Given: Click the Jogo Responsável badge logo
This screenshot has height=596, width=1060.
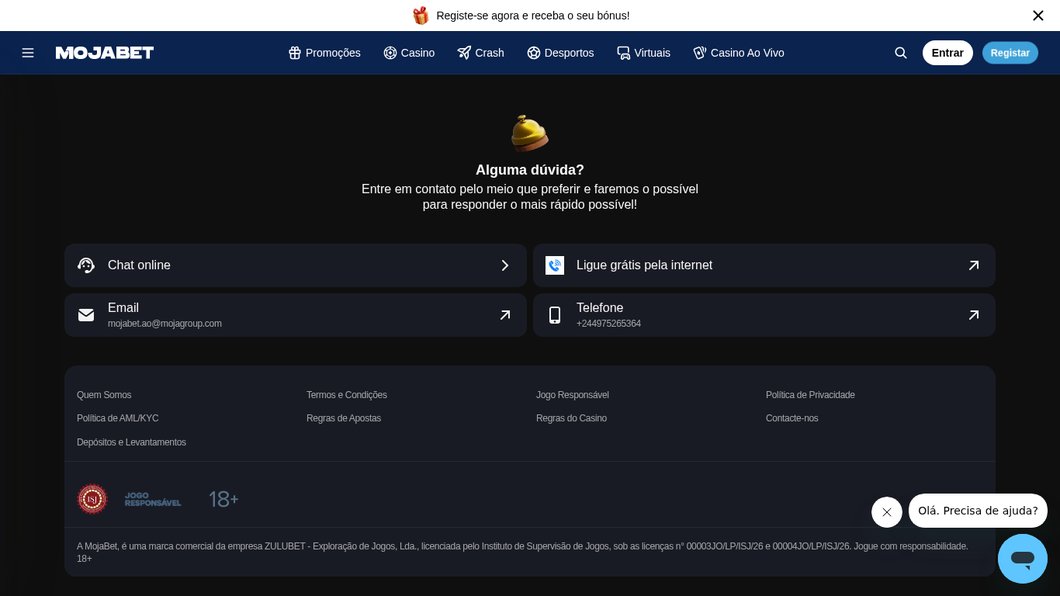Looking at the screenshot, I should [x=153, y=499].
